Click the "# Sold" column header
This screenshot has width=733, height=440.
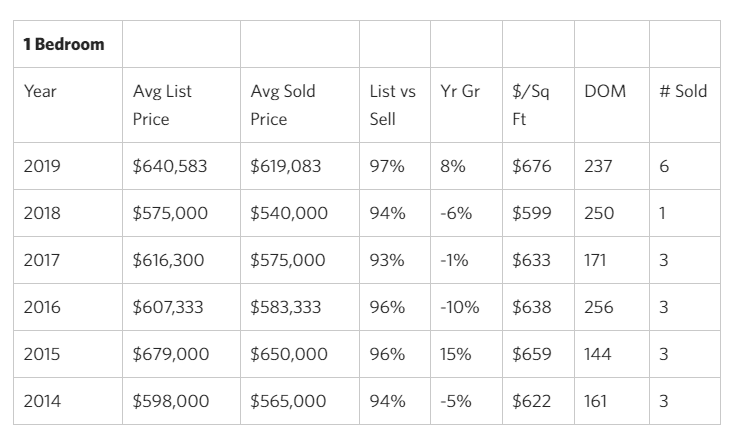click(x=683, y=91)
